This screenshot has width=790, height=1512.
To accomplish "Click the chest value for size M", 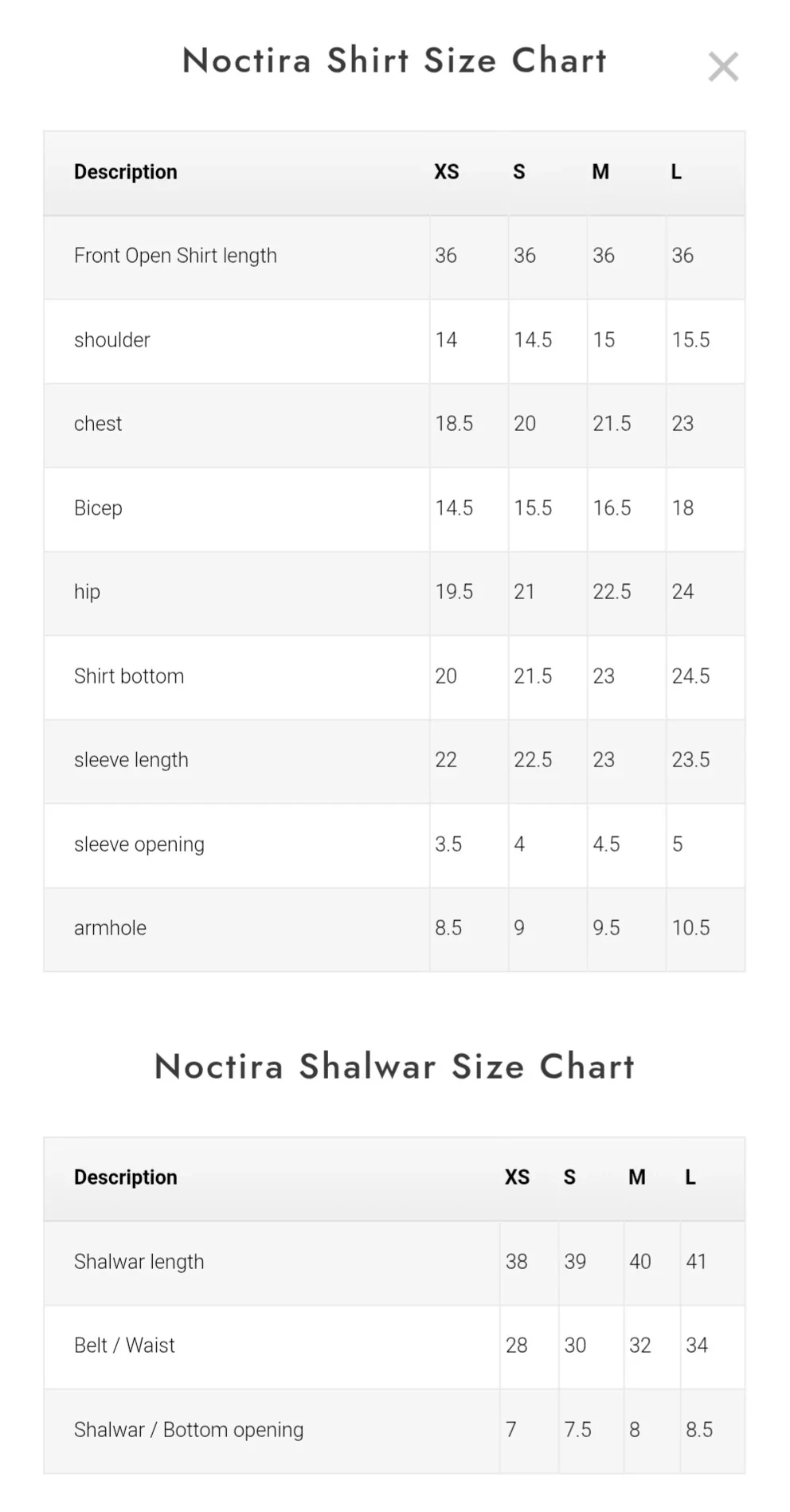I will [612, 424].
